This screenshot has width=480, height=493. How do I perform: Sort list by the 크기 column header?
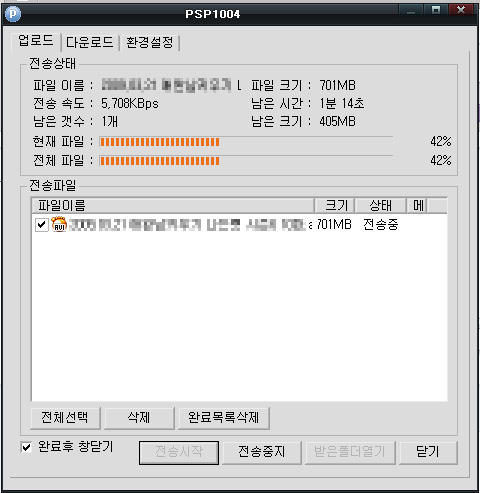(x=334, y=205)
